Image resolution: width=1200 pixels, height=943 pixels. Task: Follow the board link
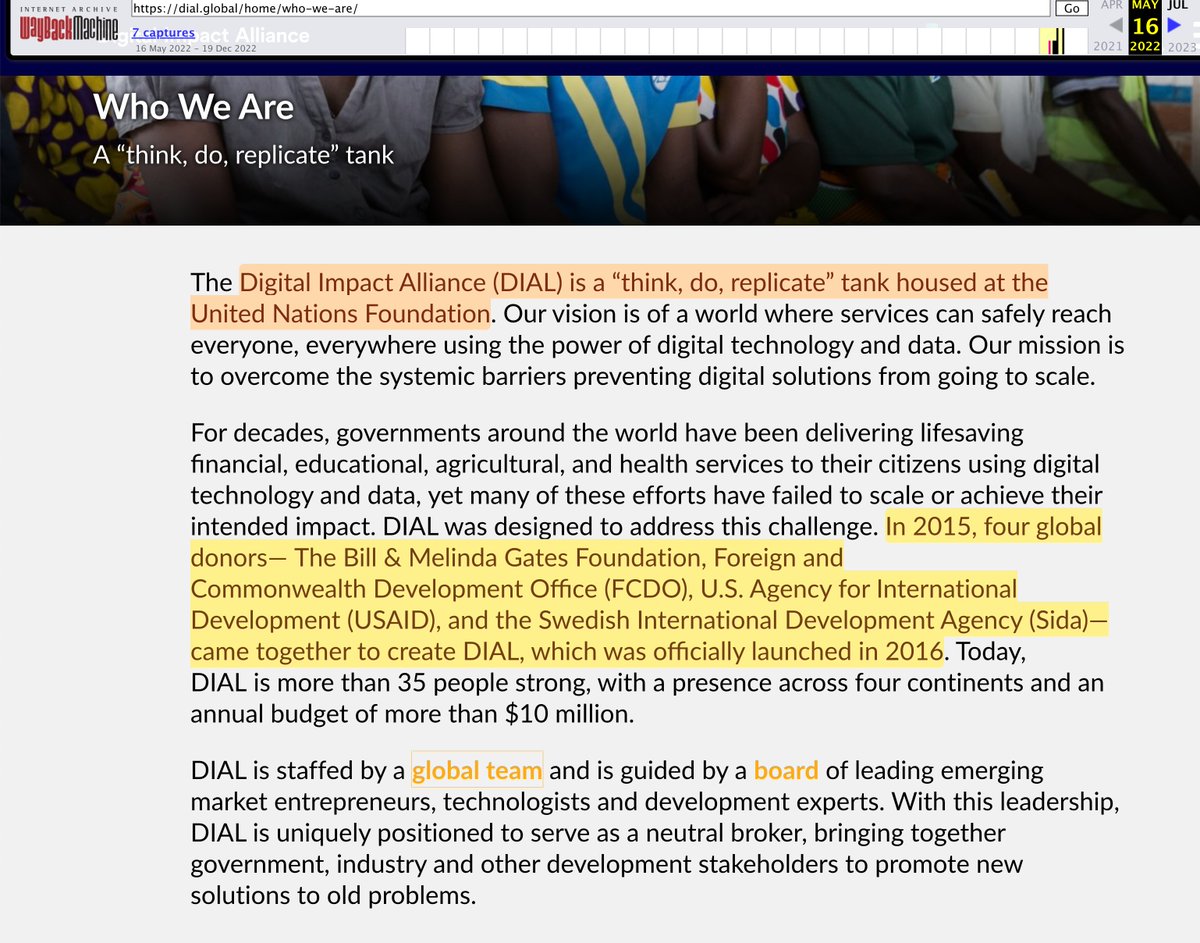pyautogui.click(x=786, y=771)
